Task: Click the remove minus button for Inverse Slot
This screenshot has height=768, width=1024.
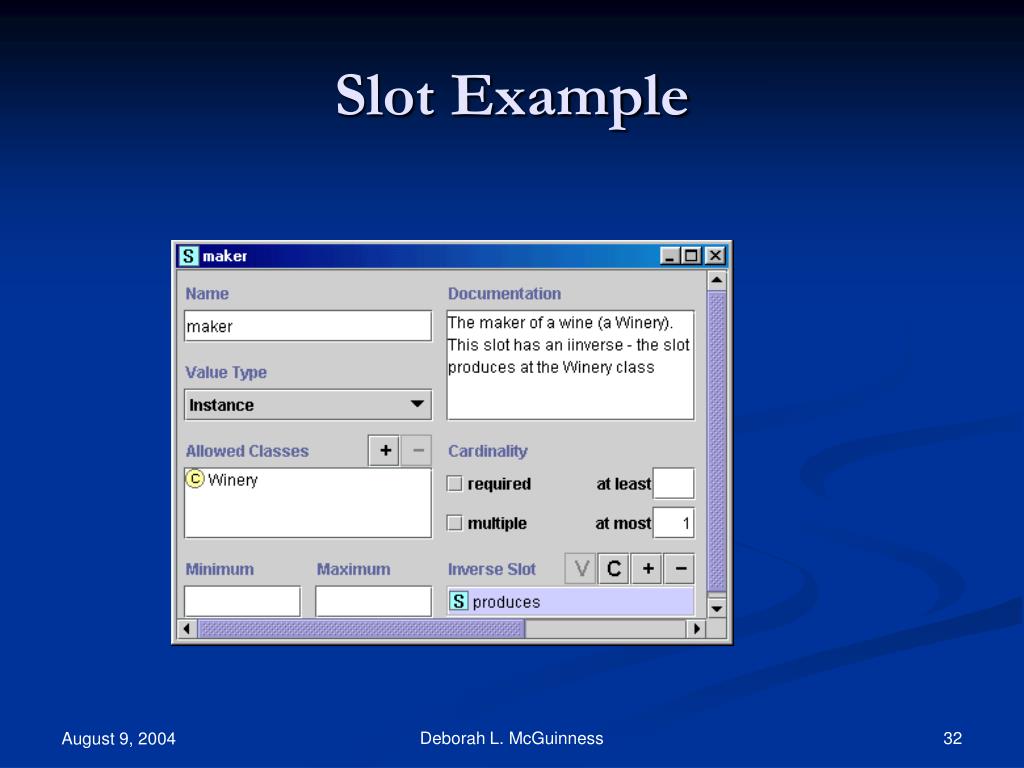Action: click(x=680, y=569)
